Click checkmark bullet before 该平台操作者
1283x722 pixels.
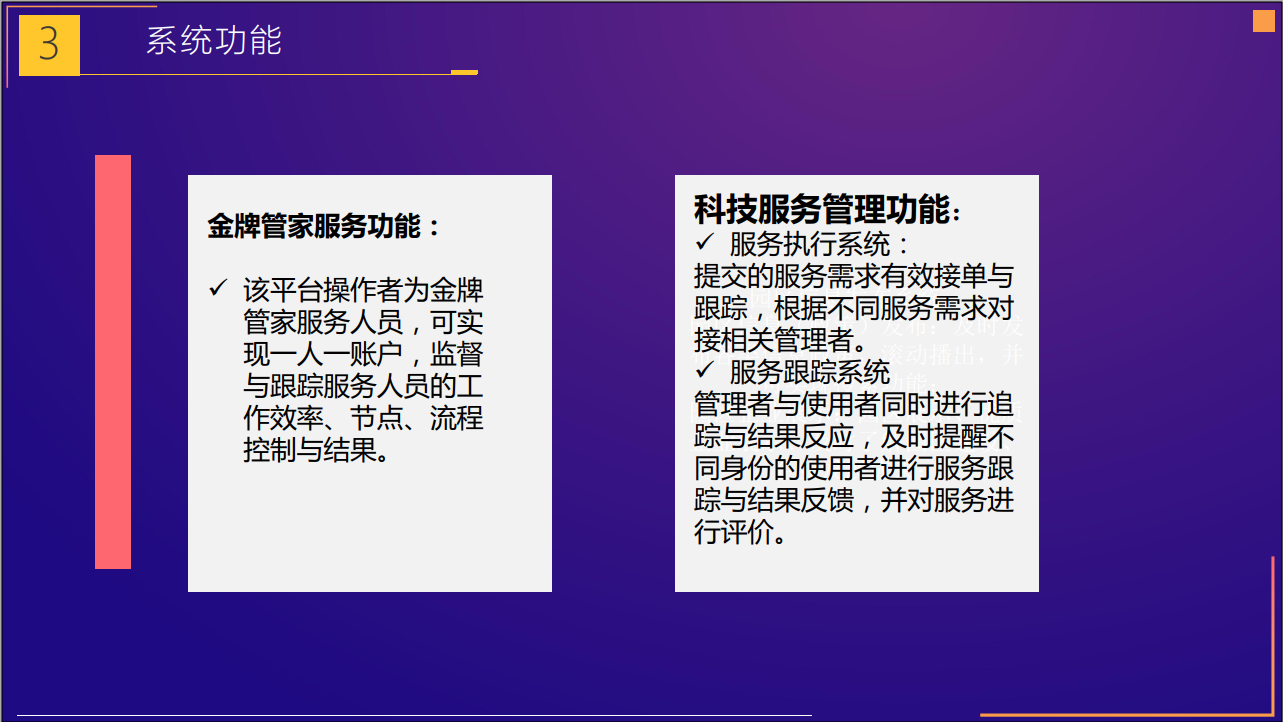point(218,289)
